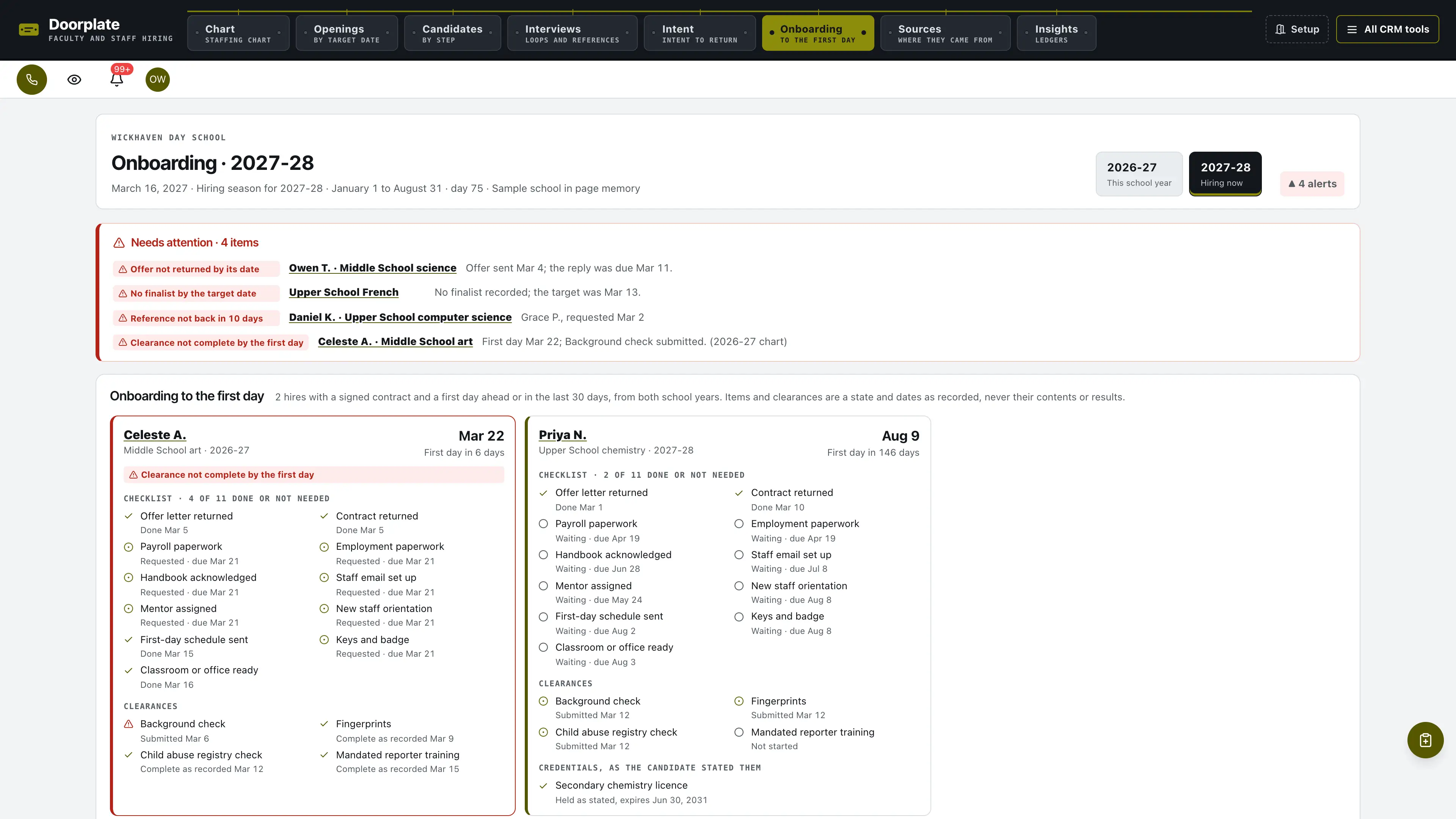Click Priya's Secondary chemistry licence checkmark
The image size is (1456, 819).
coord(543,786)
